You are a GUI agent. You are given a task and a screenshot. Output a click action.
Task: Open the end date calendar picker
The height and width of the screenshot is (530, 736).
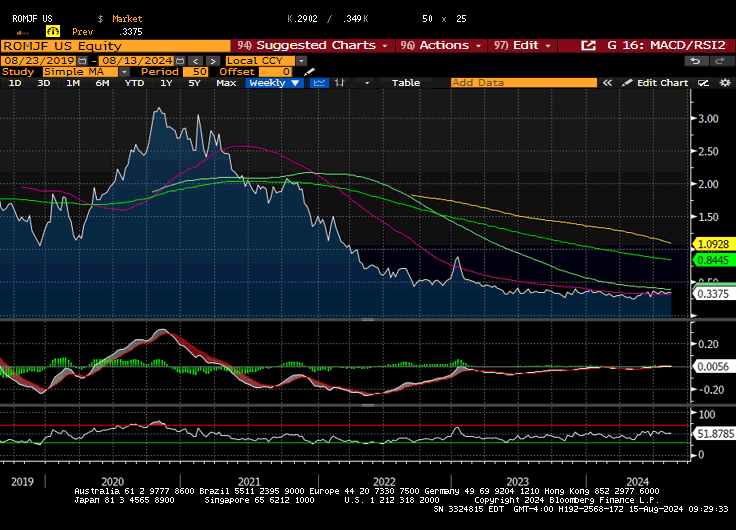[180, 61]
